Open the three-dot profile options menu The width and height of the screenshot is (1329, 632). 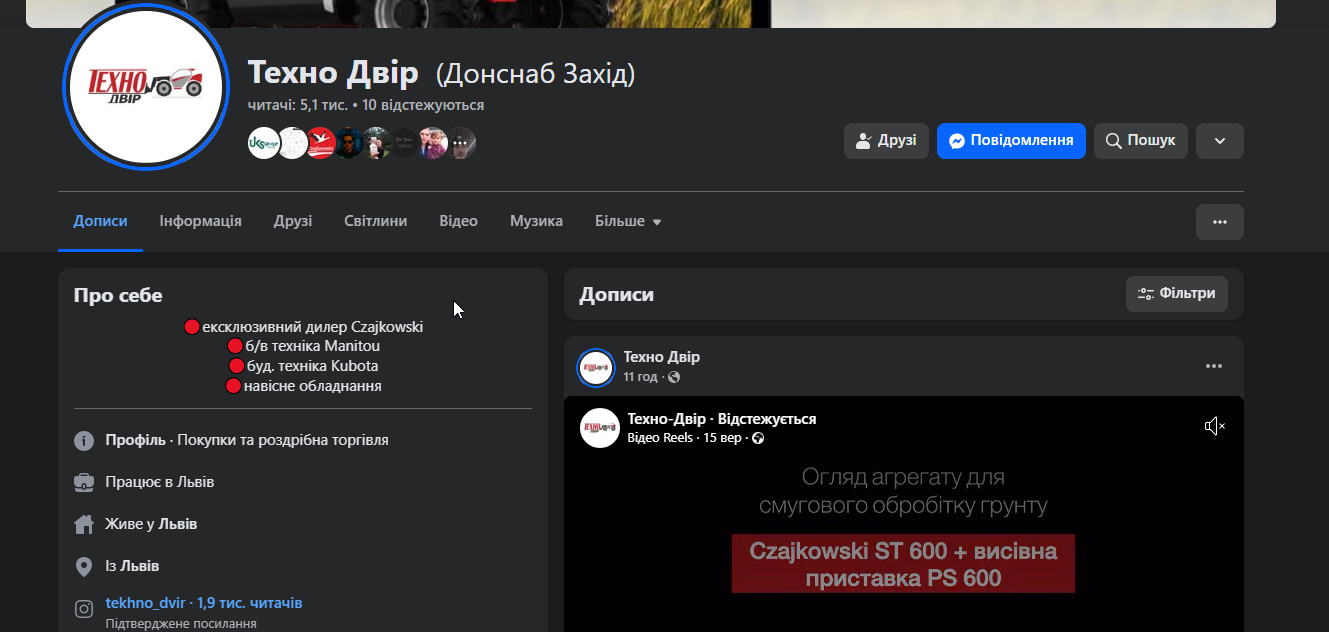1220,222
